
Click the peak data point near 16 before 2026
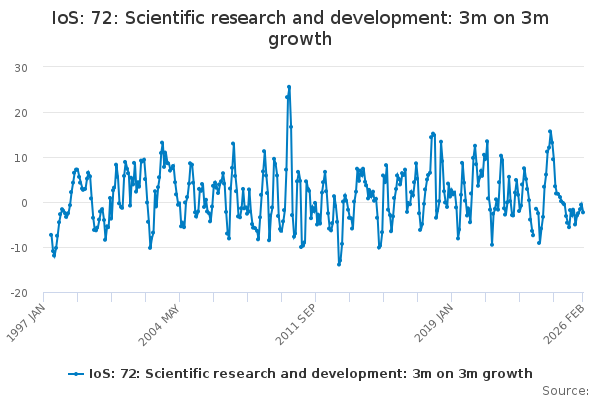[549, 131]
